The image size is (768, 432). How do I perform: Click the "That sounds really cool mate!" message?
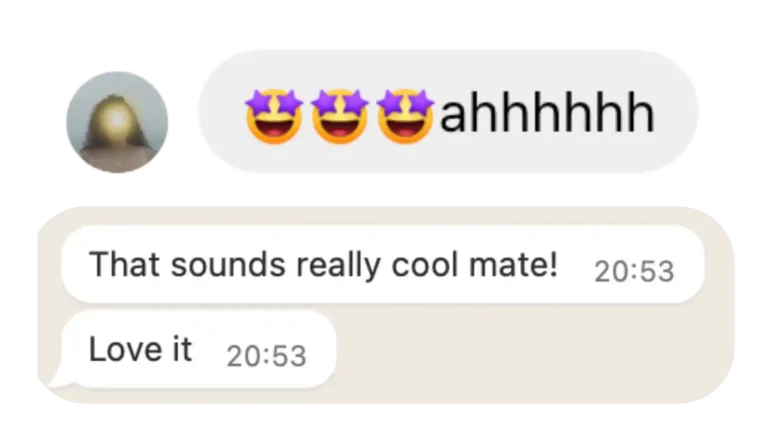[x=323, y=264]
